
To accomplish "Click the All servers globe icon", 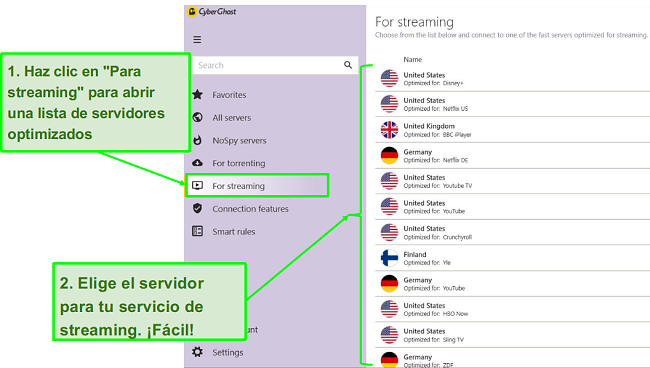I will pos(198,117).
